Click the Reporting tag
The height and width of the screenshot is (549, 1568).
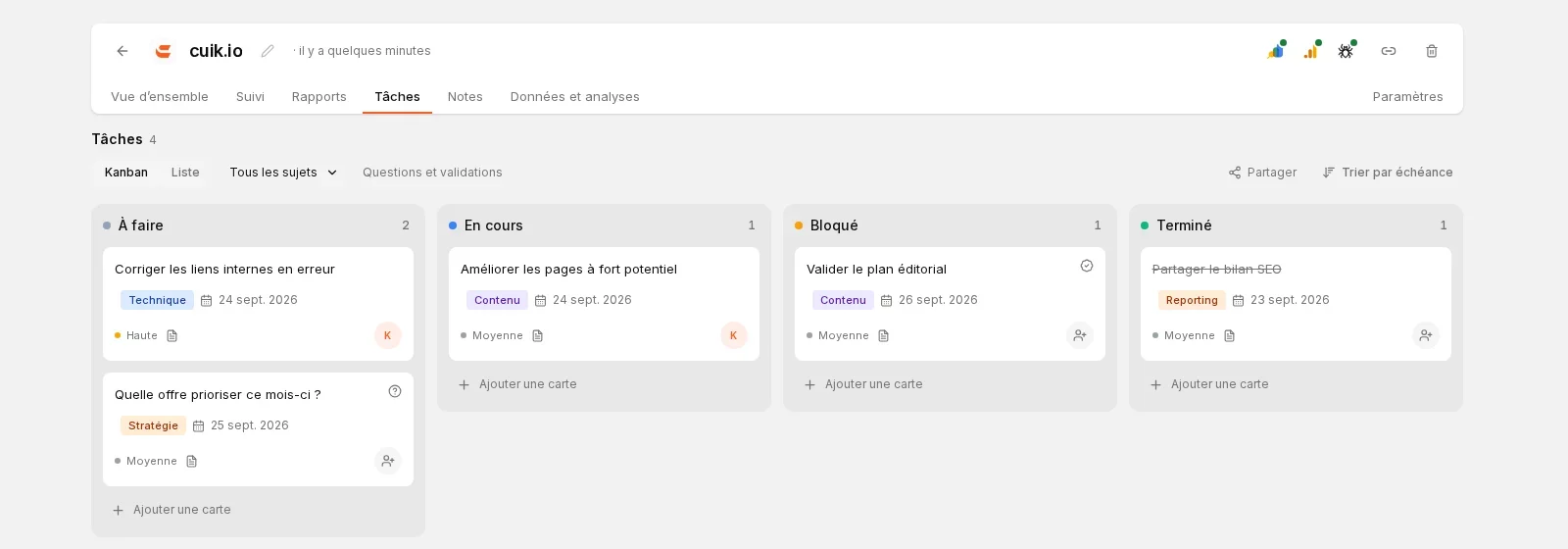click(1192, 300)
